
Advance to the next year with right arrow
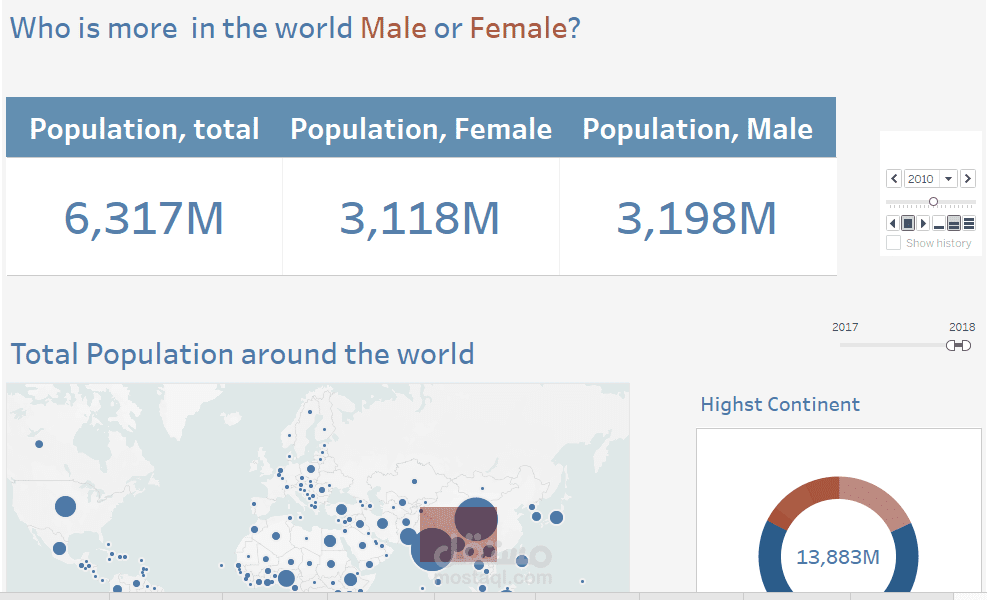[x=967, y=179]
